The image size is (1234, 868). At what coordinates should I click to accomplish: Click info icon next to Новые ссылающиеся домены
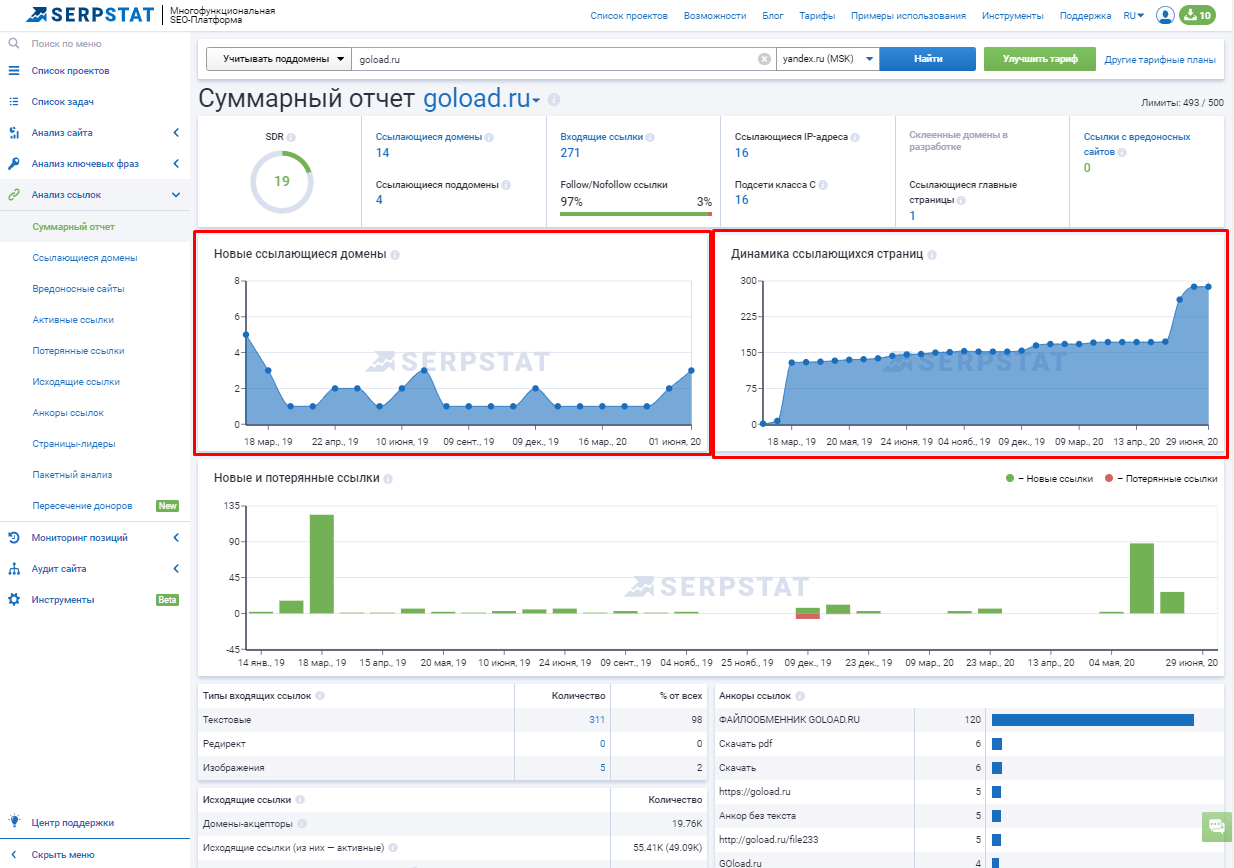click(395, 255)
